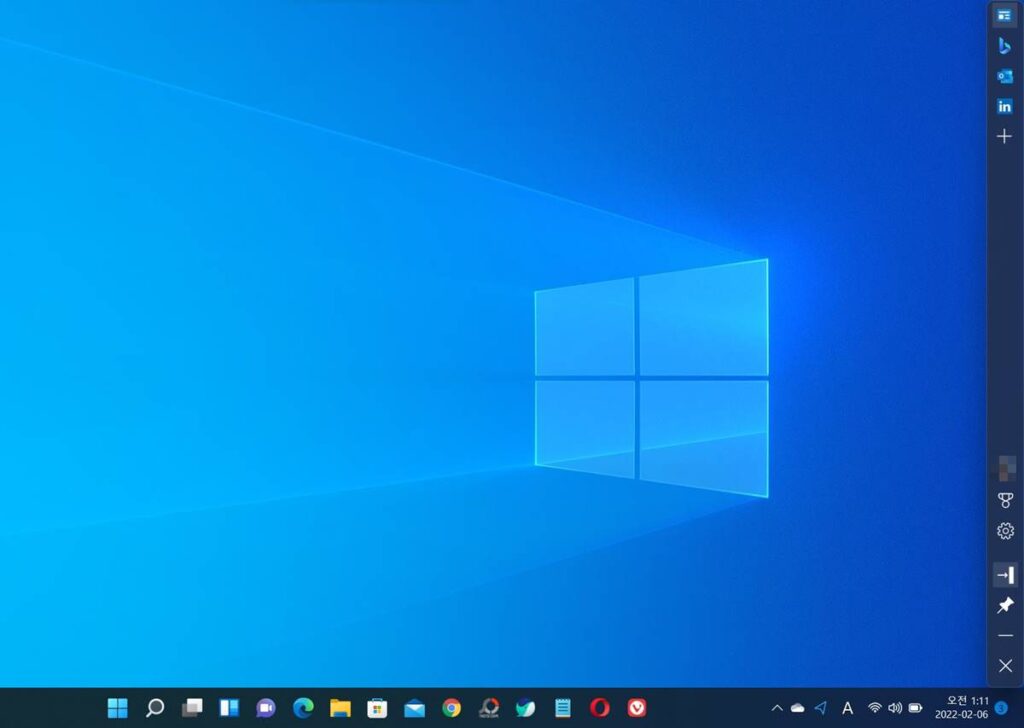1024x728 pixels.
Task: Open File Explorer from the taskbar
Action: (340, 708)
